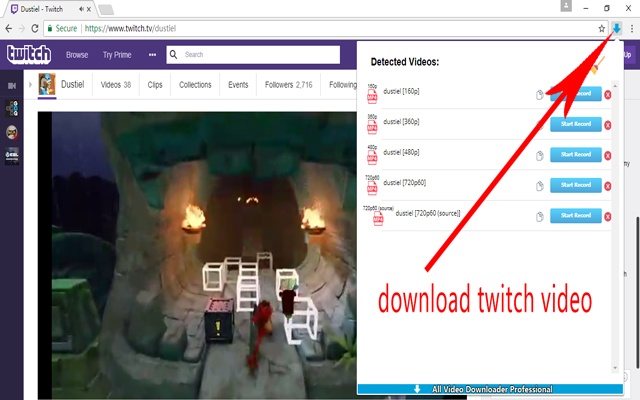Mute the Dustiel tab audio icon
The height and width of the screenshot is (400, 640).
coord(81,9)
